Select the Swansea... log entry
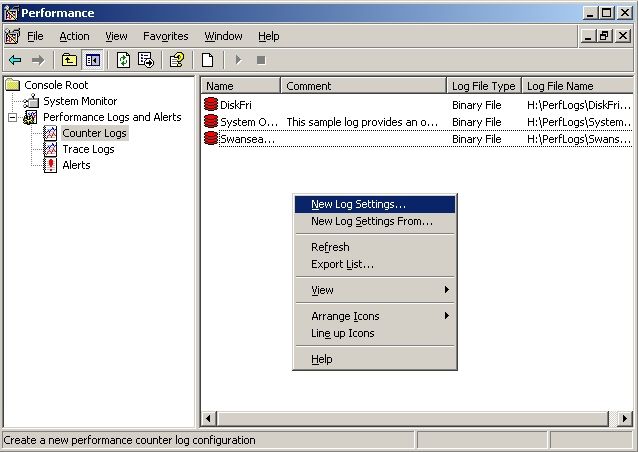 (x=247, y=139)
